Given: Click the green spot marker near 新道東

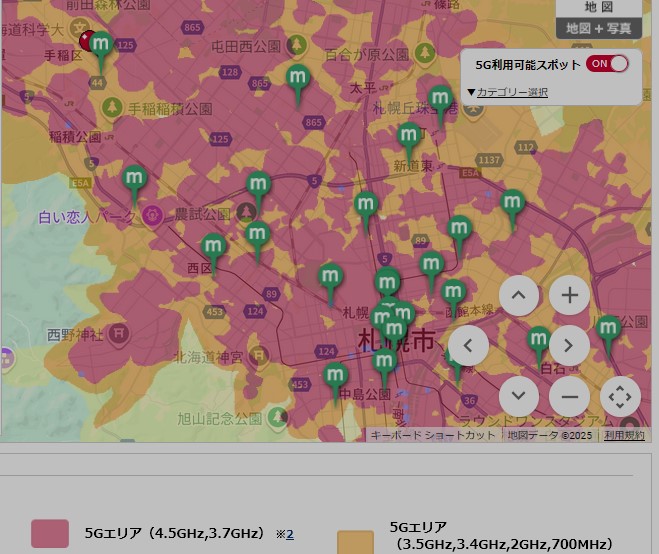Looking at the screenshot, I should 408,138.
